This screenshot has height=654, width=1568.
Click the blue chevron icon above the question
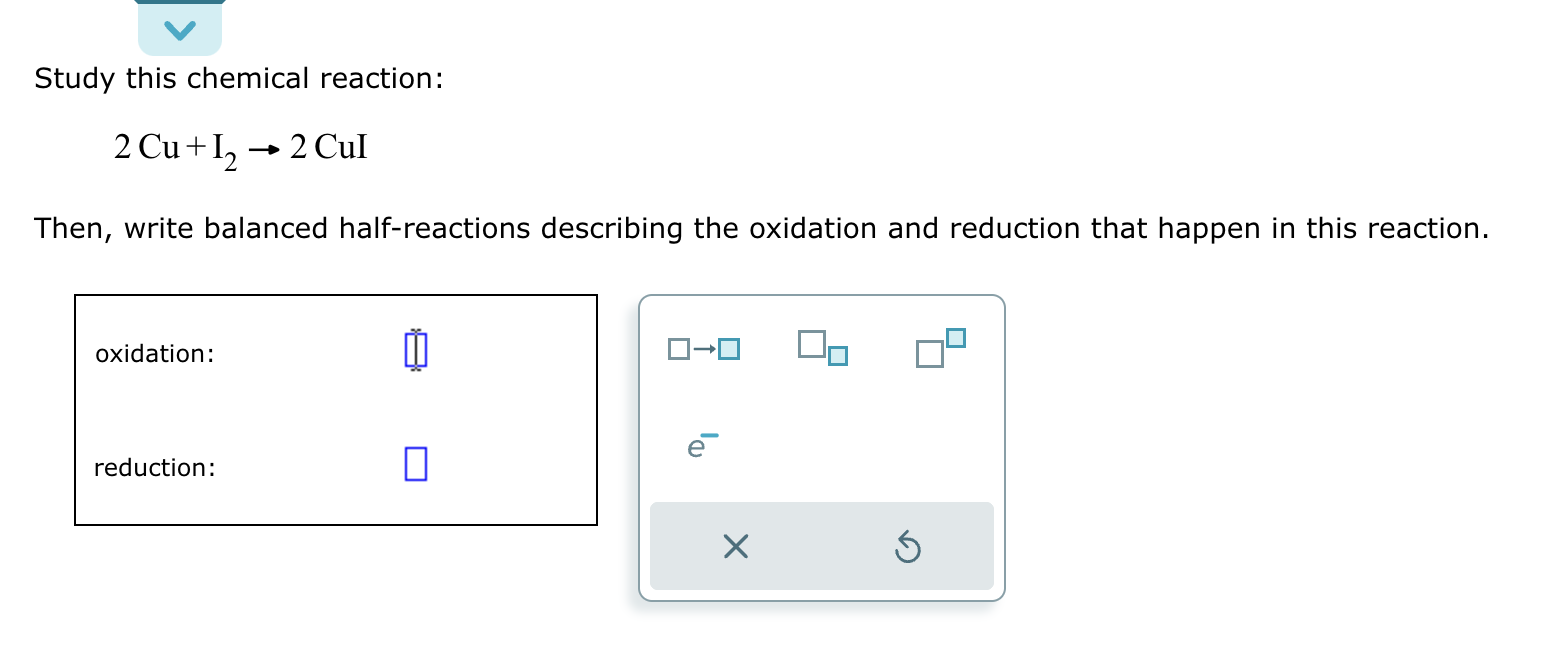(180, 29)
